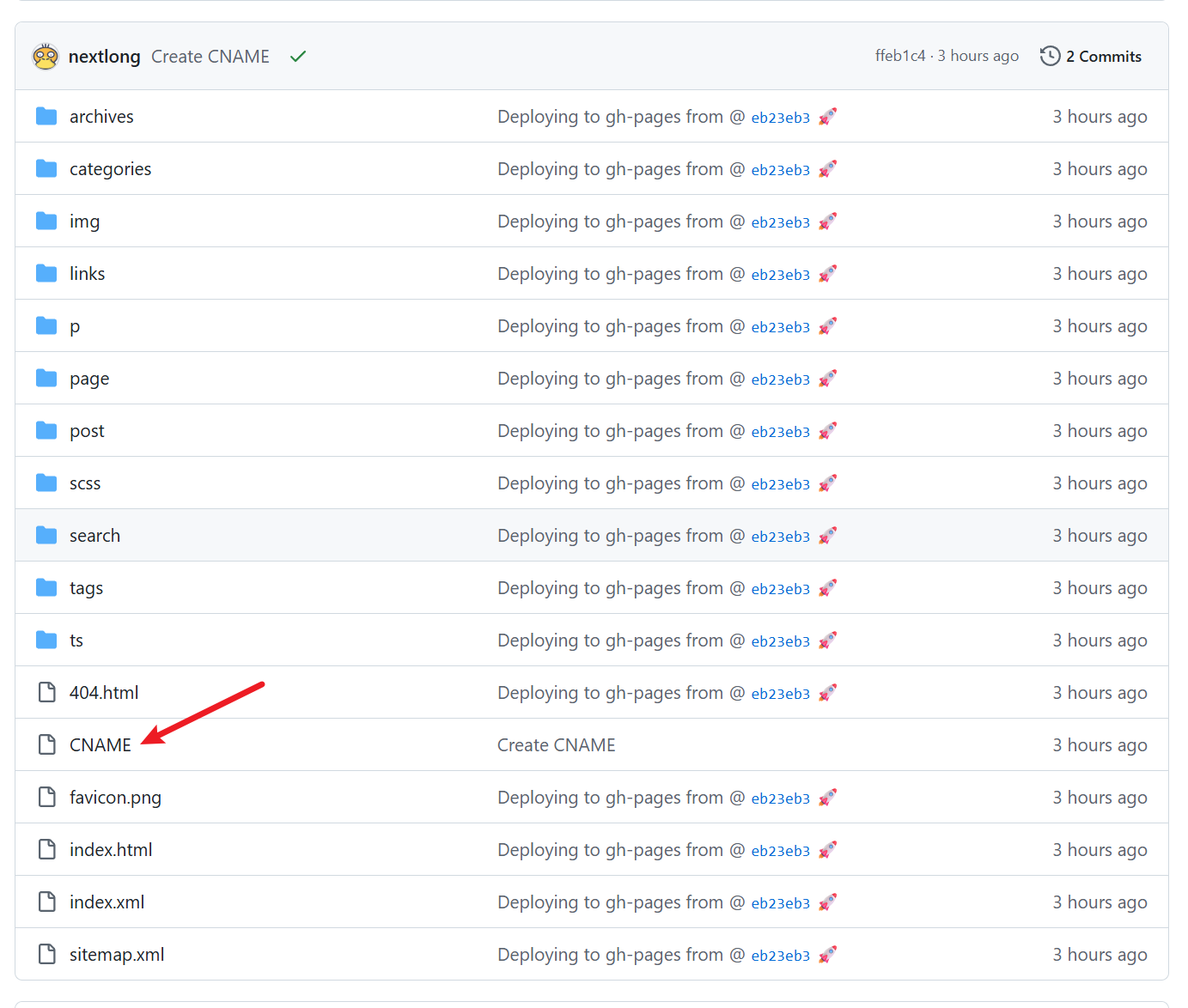The width and height of the screenshot is (1188, 1008).
Task: Open the index.html file
Action: pos(111,850)
